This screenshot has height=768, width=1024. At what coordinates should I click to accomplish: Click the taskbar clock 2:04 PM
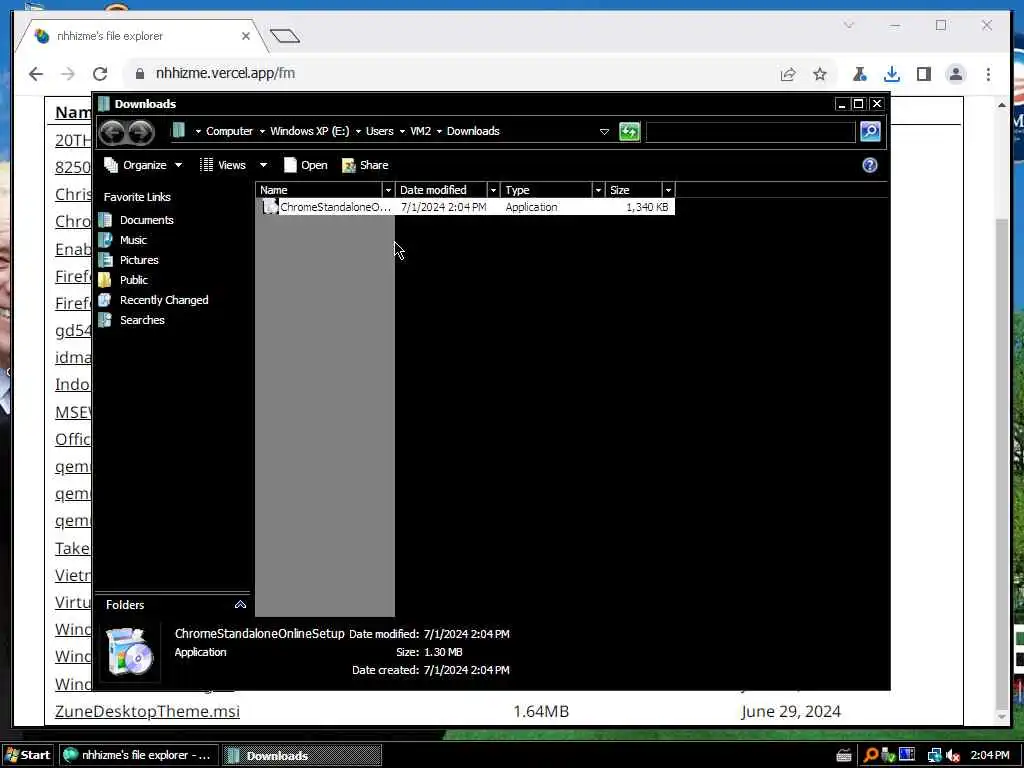pos(989,755)
